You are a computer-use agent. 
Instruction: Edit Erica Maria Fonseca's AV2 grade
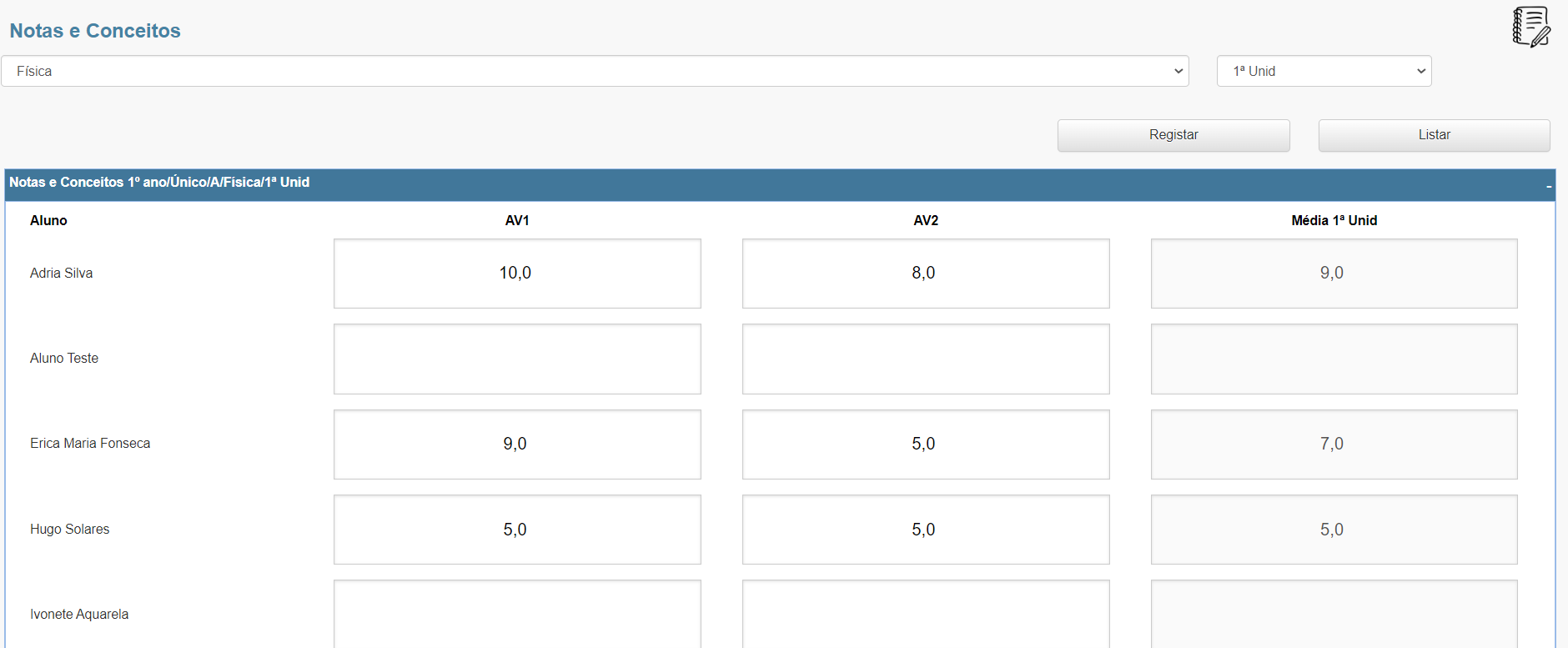[926, 445]
